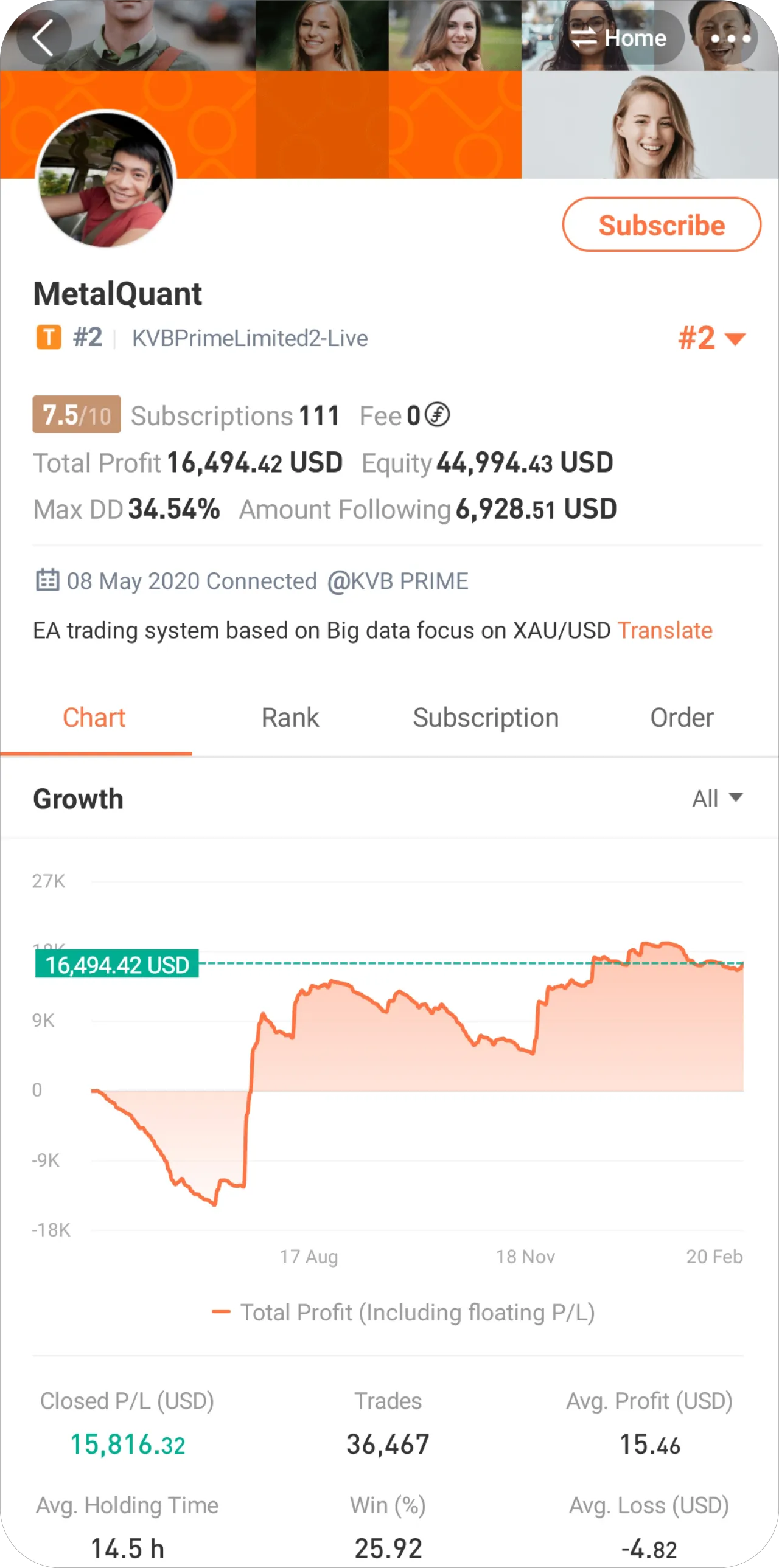This screenshot has height=1568, width=779.
Task: Tap the @KVB PRIME broker link
Action: [398, 581]
